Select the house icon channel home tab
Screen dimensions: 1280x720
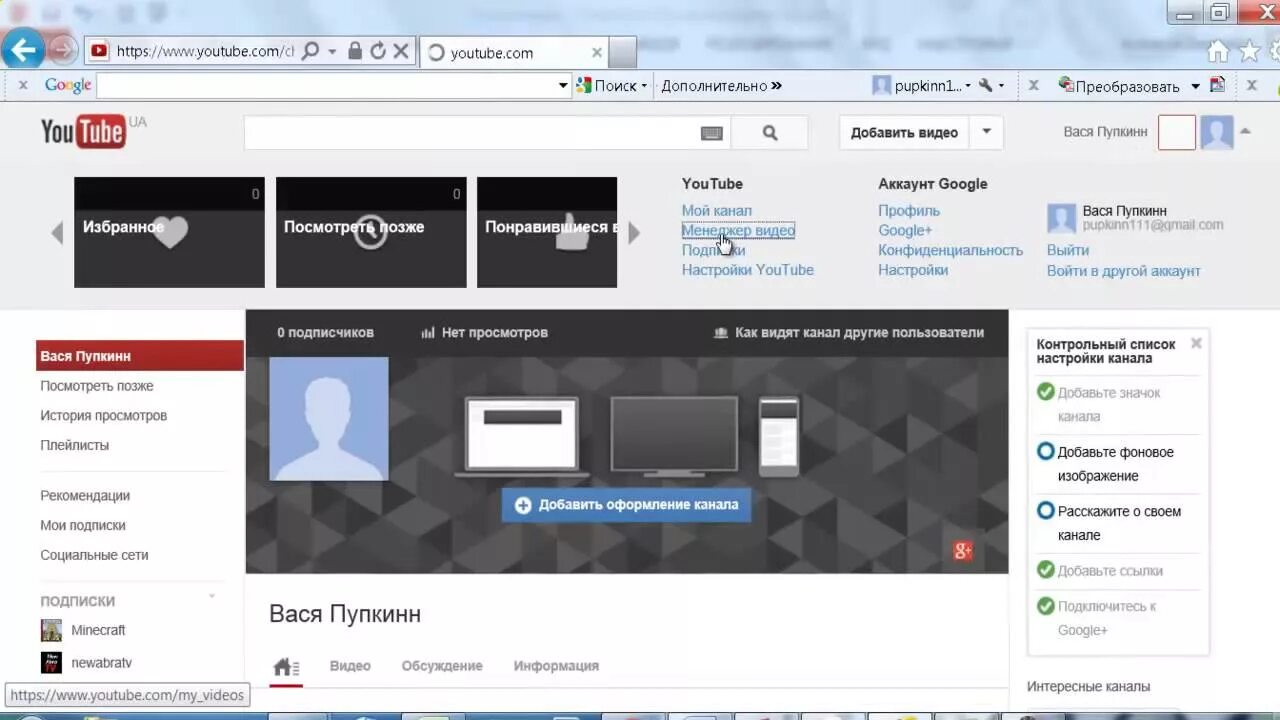point(287,665)
